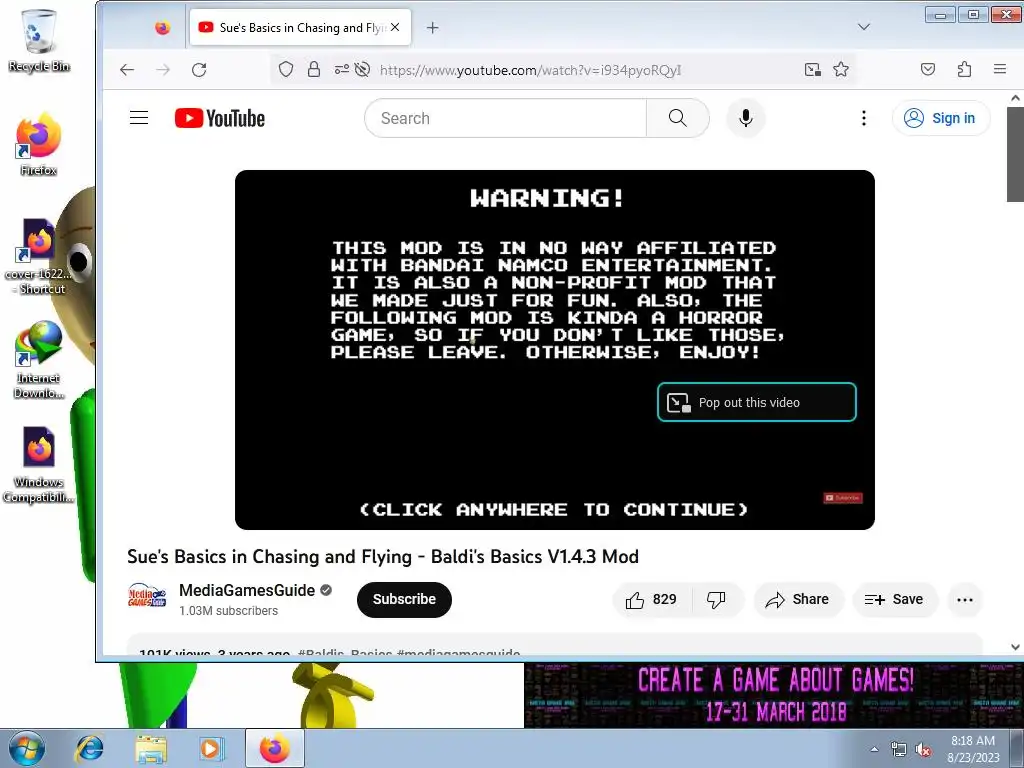
Task: Open the muted volume tray icon
Action: (923, 750)
